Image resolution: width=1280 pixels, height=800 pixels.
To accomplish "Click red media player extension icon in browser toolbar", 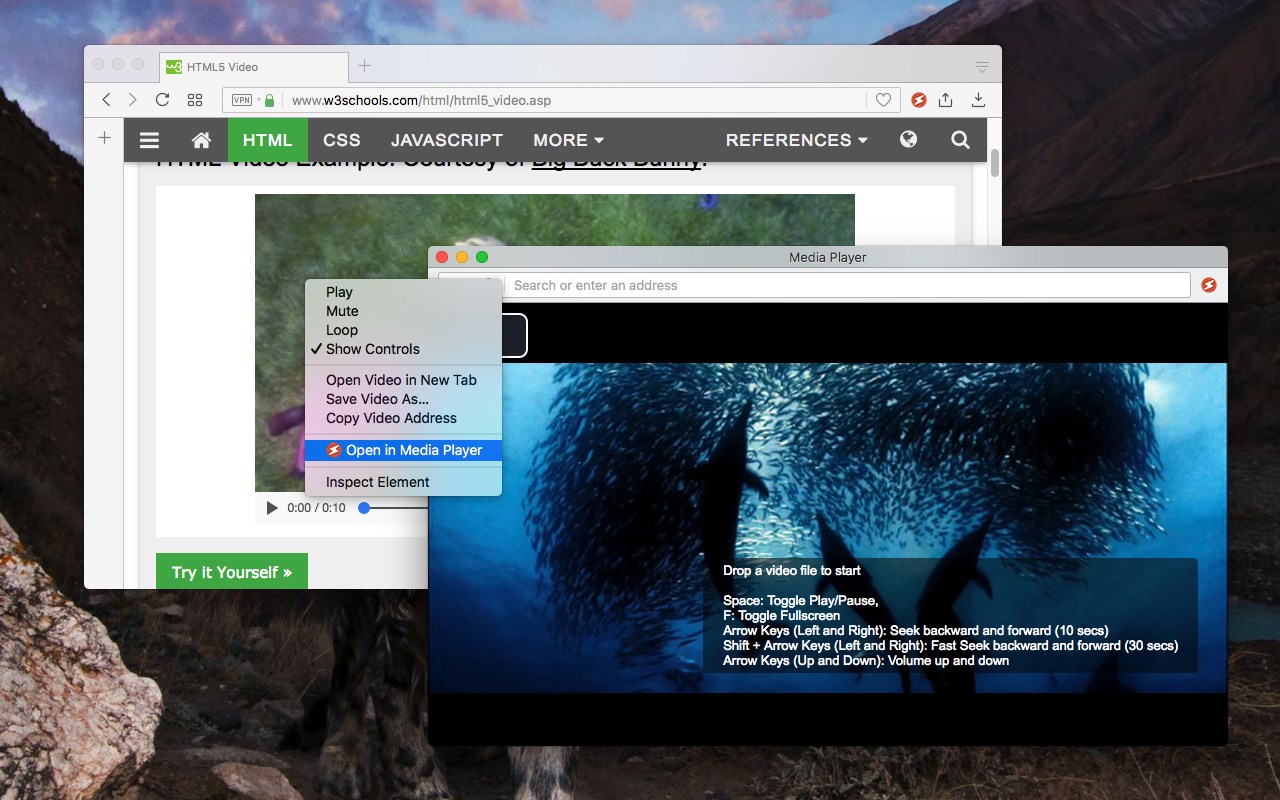I will pos(918,100).
